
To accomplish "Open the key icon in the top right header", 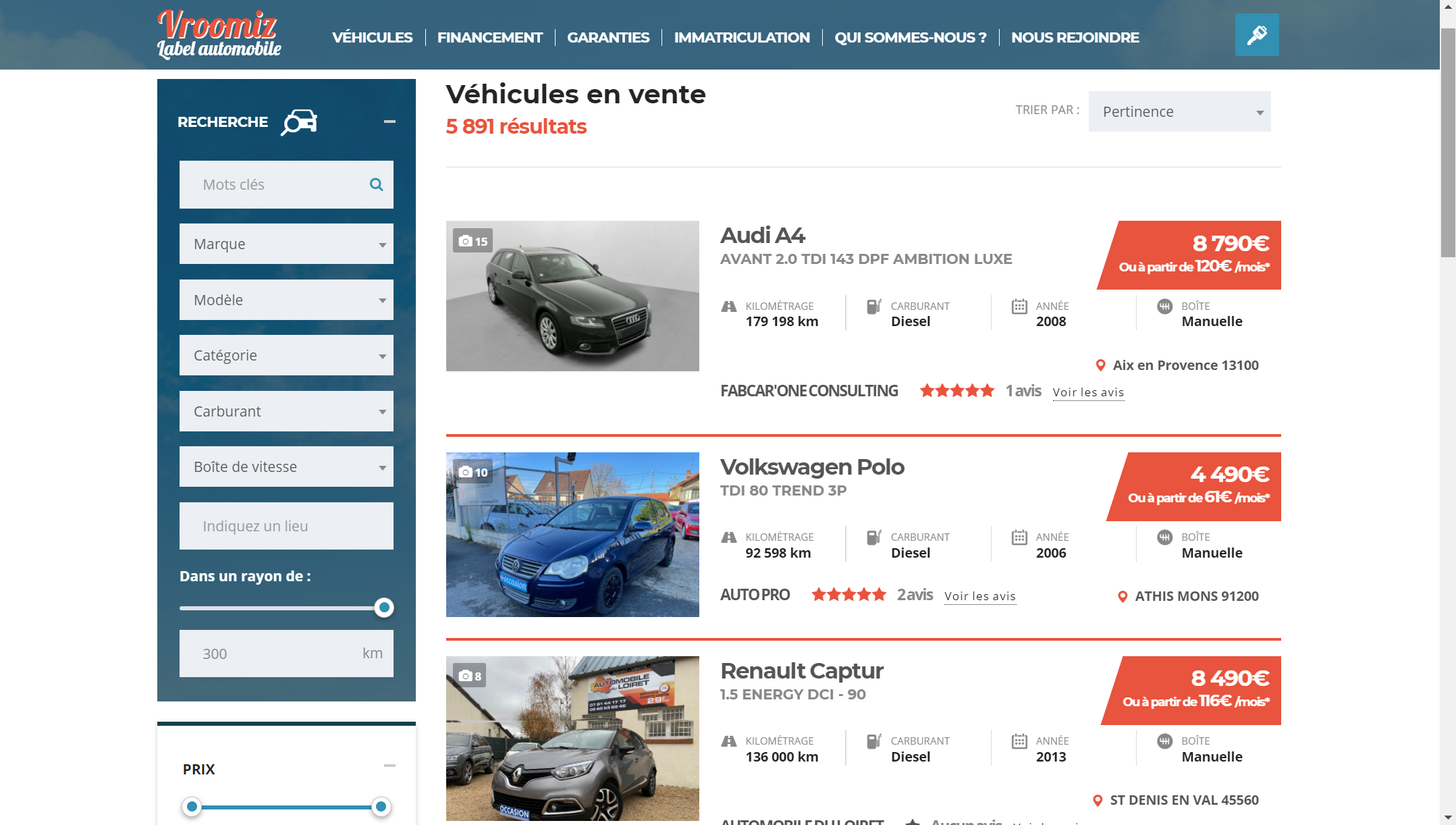I will pyautogui.click(x=1256, y=34).
